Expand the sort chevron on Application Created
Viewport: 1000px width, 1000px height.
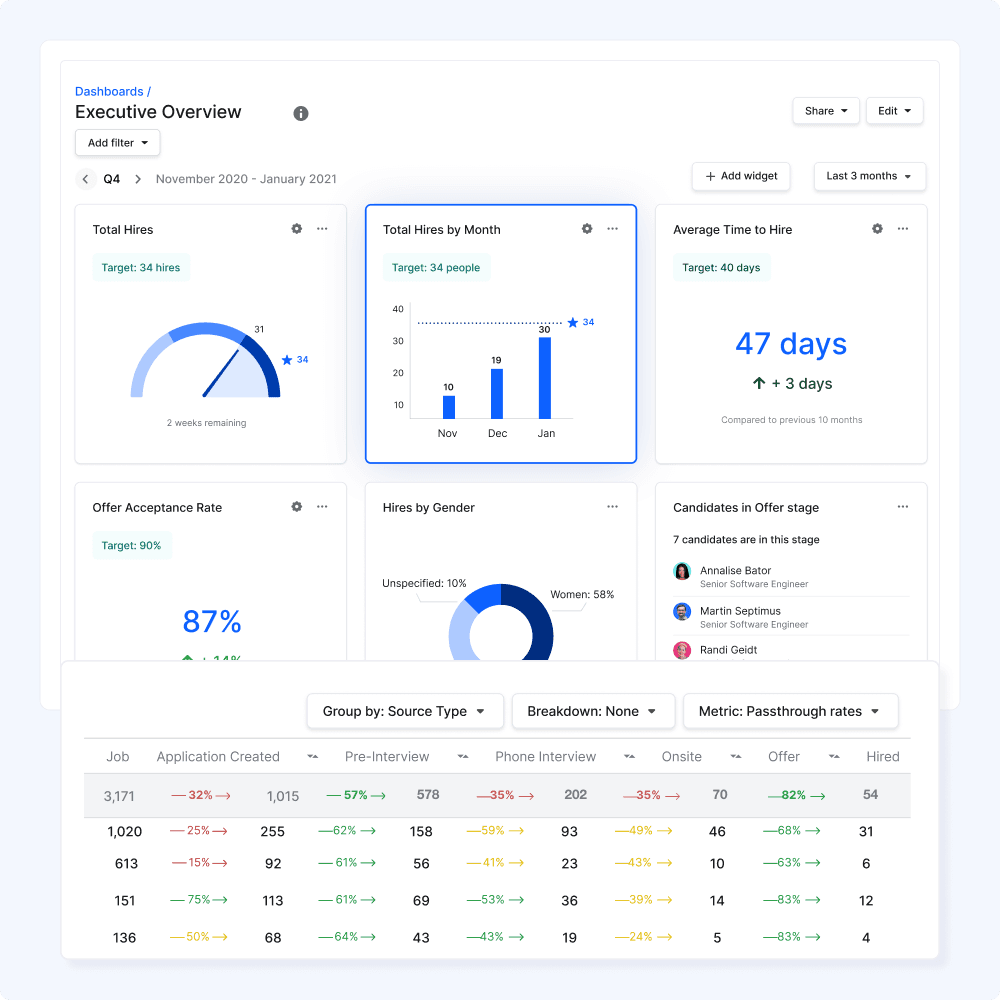coord(311,757)
